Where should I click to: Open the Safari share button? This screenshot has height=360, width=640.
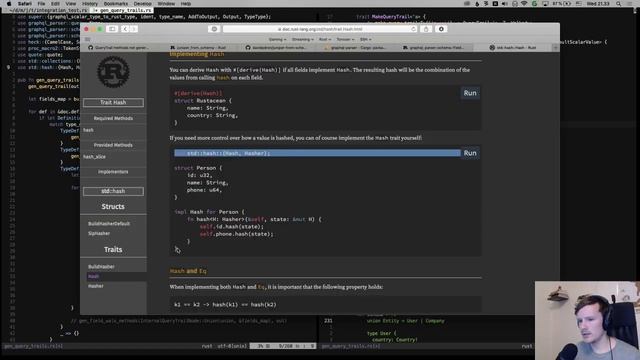(x=426, y=29)
